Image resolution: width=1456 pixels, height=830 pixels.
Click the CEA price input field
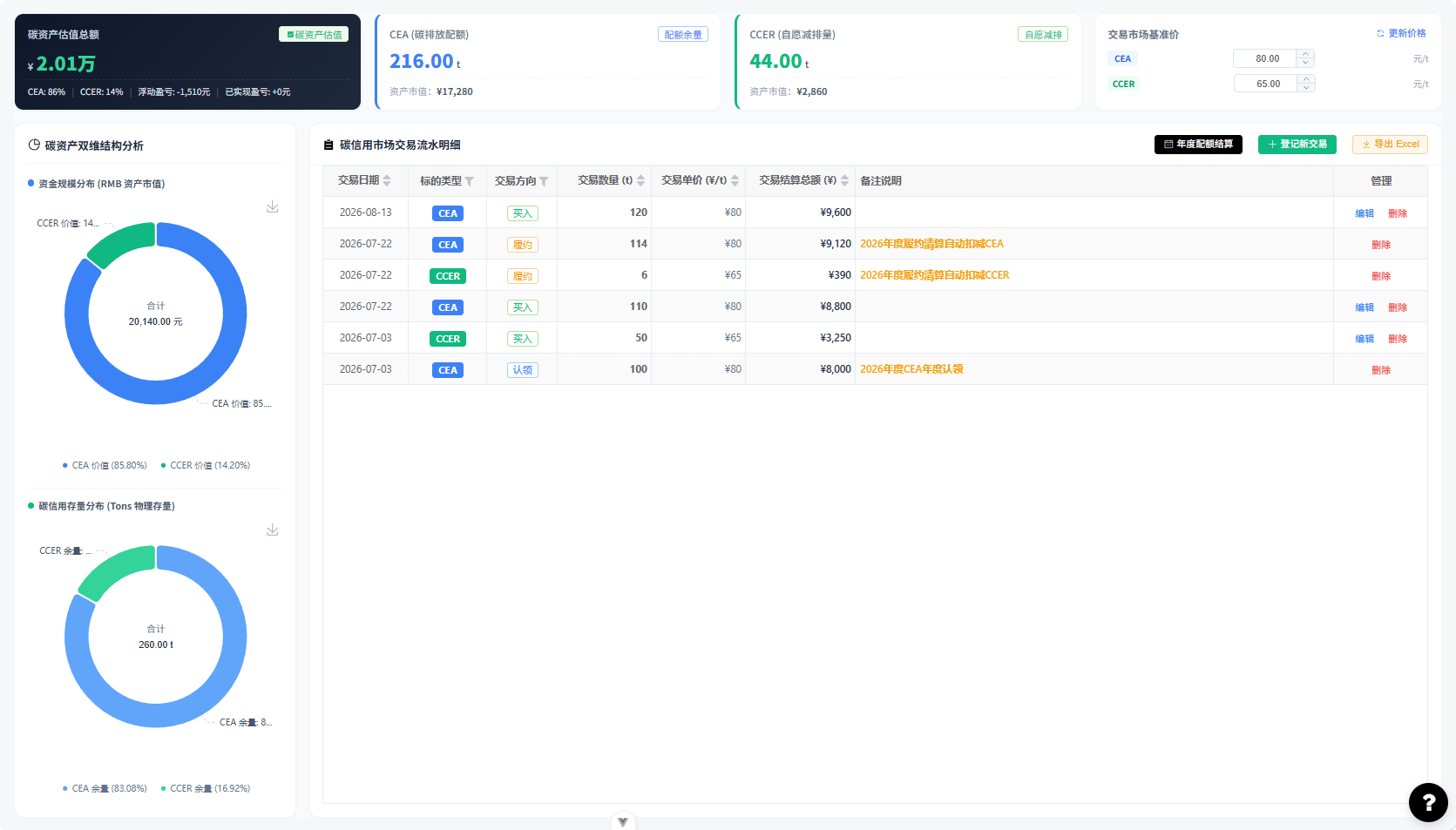coord(1265,58)
